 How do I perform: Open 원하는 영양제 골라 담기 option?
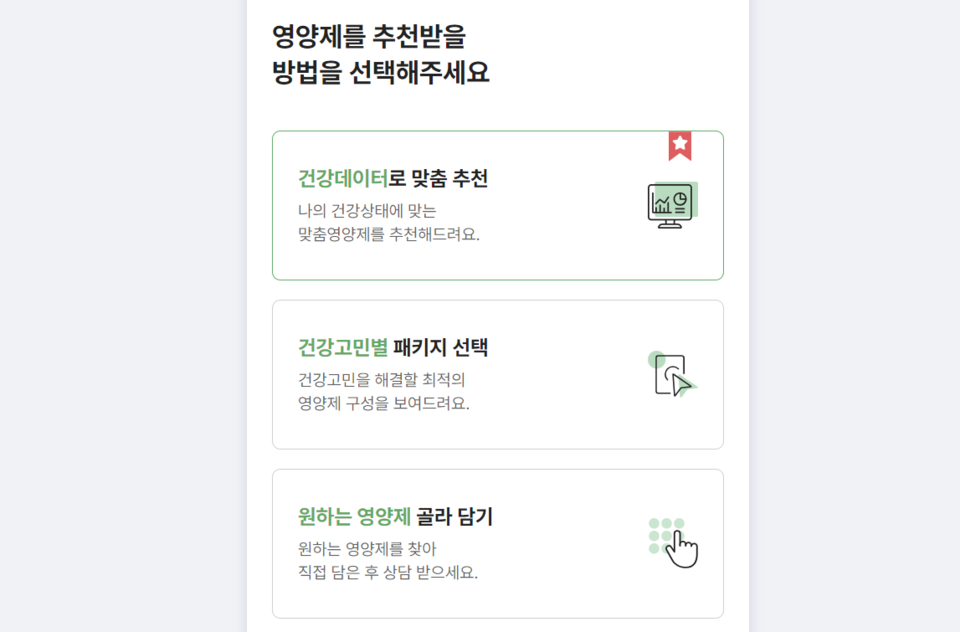coord(497,542)
